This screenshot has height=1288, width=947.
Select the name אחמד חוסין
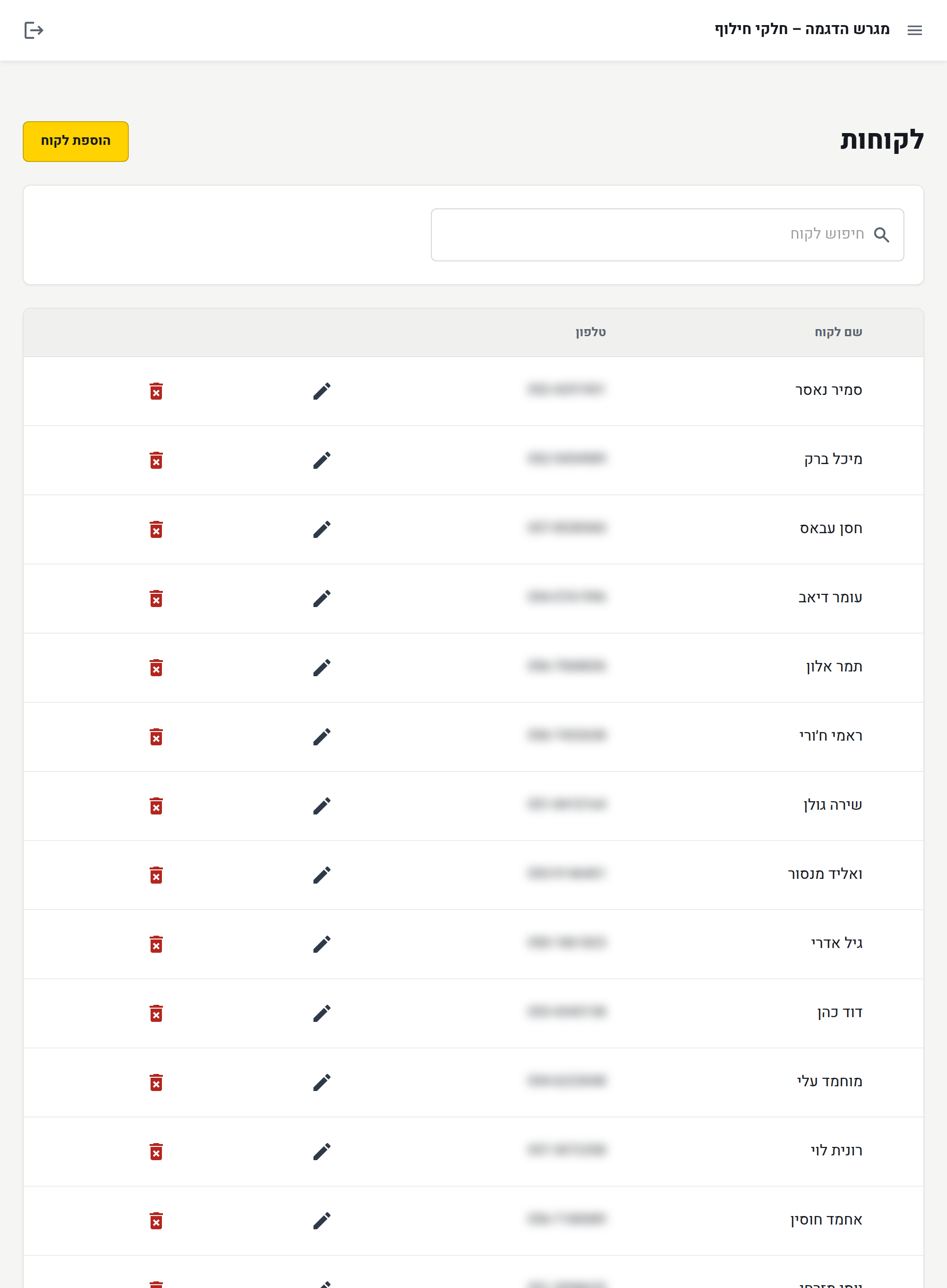(x=826, y=1219)
